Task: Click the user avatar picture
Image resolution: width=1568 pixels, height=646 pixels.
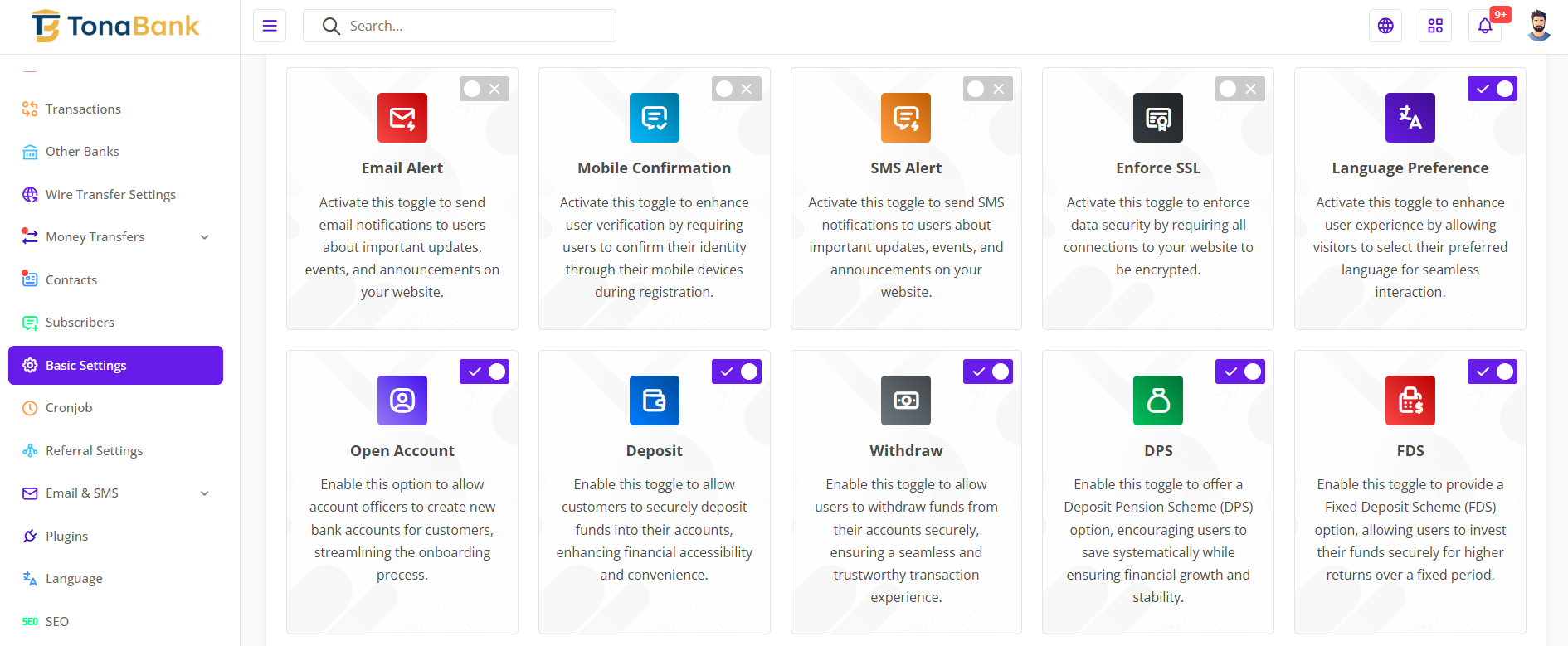Action: click(1539, 26)
